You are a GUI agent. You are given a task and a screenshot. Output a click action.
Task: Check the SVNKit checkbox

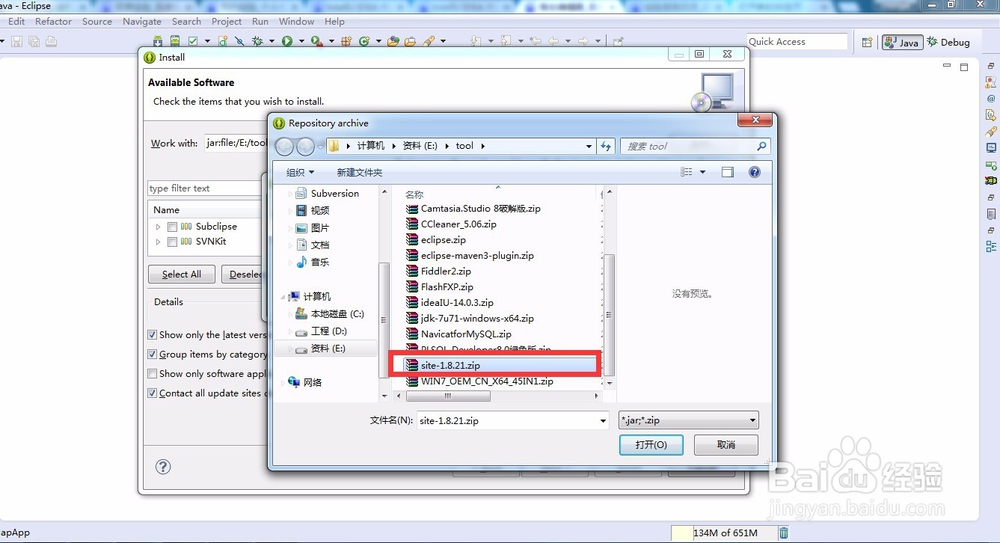click(172, 242)
